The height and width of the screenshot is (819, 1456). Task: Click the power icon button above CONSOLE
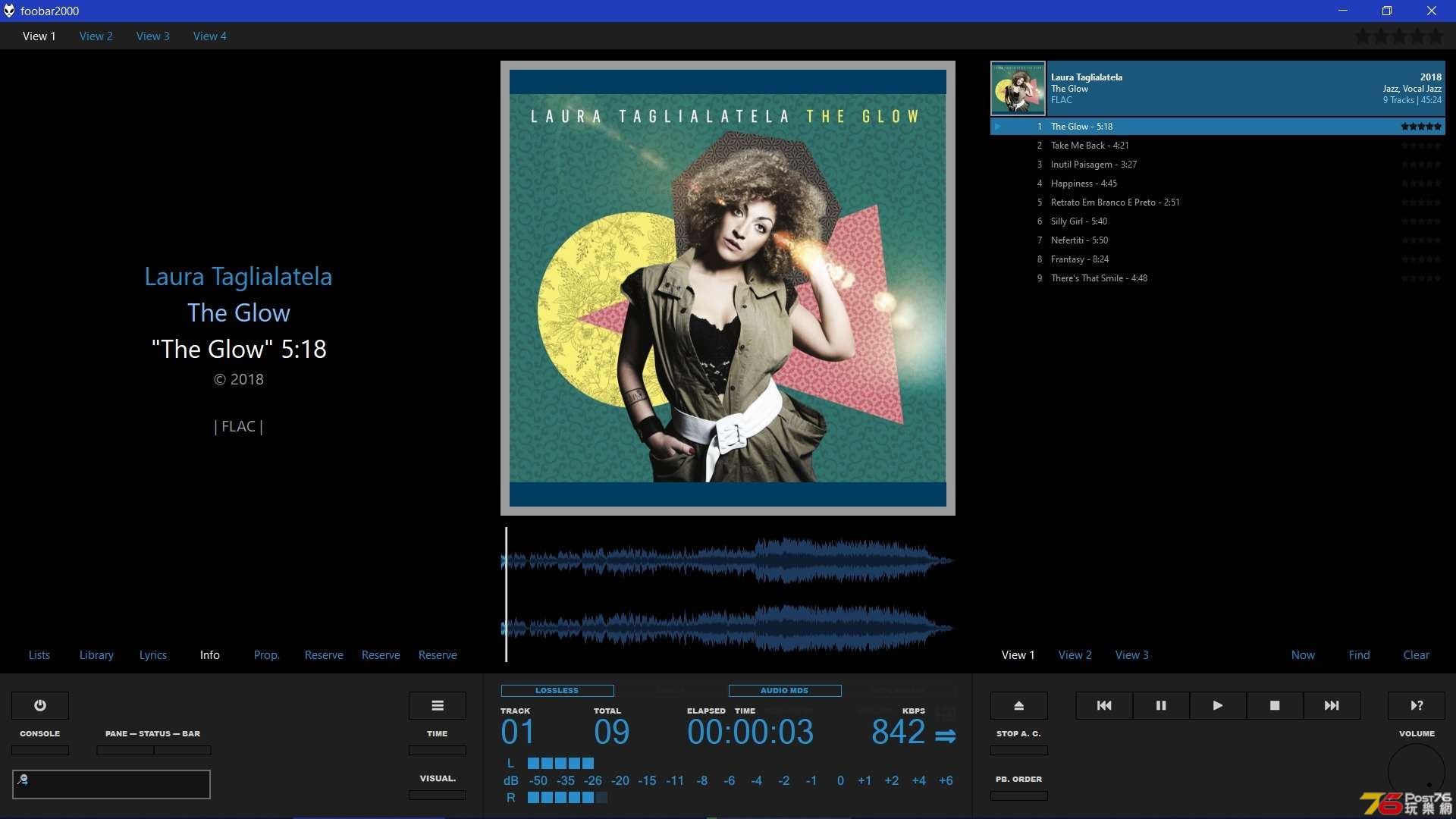click(40, 705)
